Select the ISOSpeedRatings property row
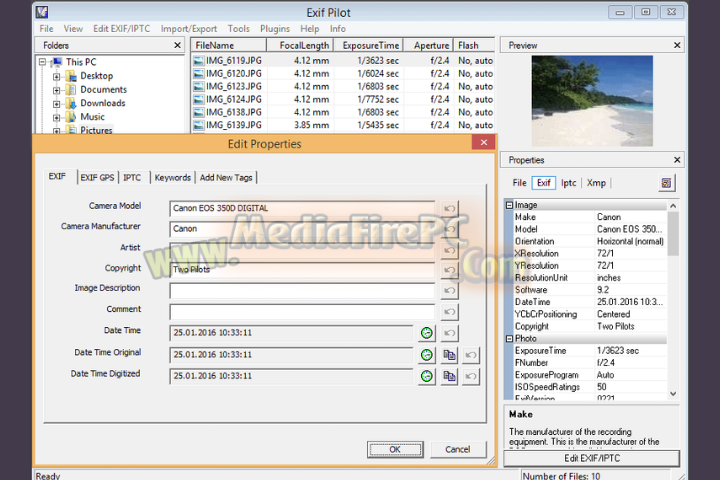The width and height of the screenshot is (720, 480). (x=590, y=387)
